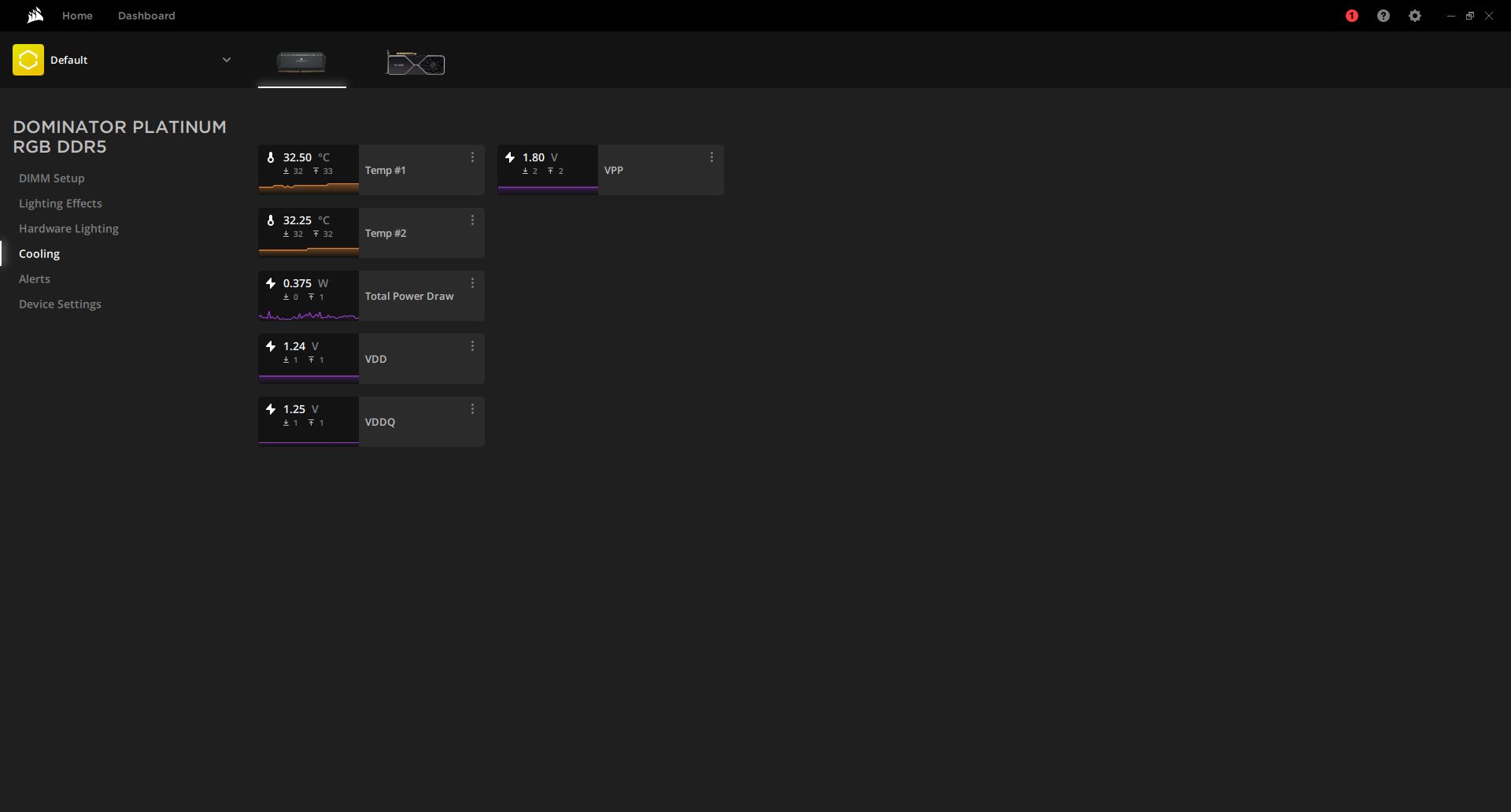Go to the Home tab
This screenshot has height=812, width=1511.
click(77, 16)
